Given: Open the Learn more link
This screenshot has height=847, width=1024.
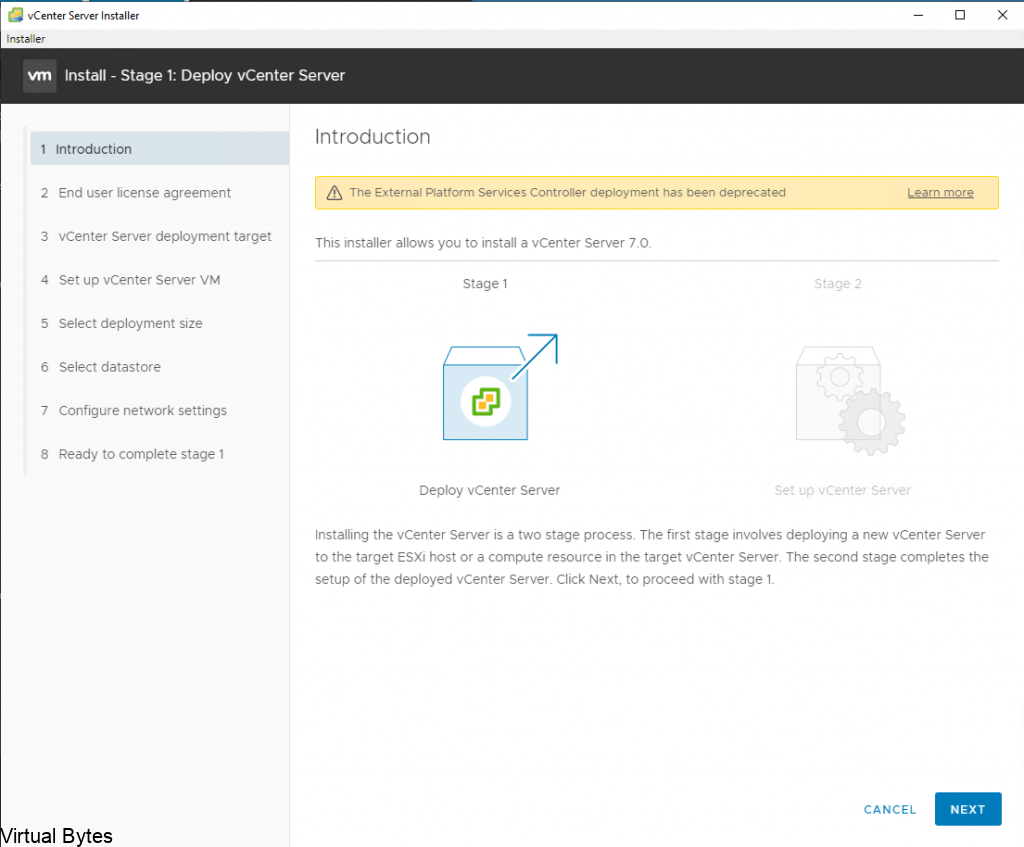Looking at the screenshot, I should click(940, 193).
